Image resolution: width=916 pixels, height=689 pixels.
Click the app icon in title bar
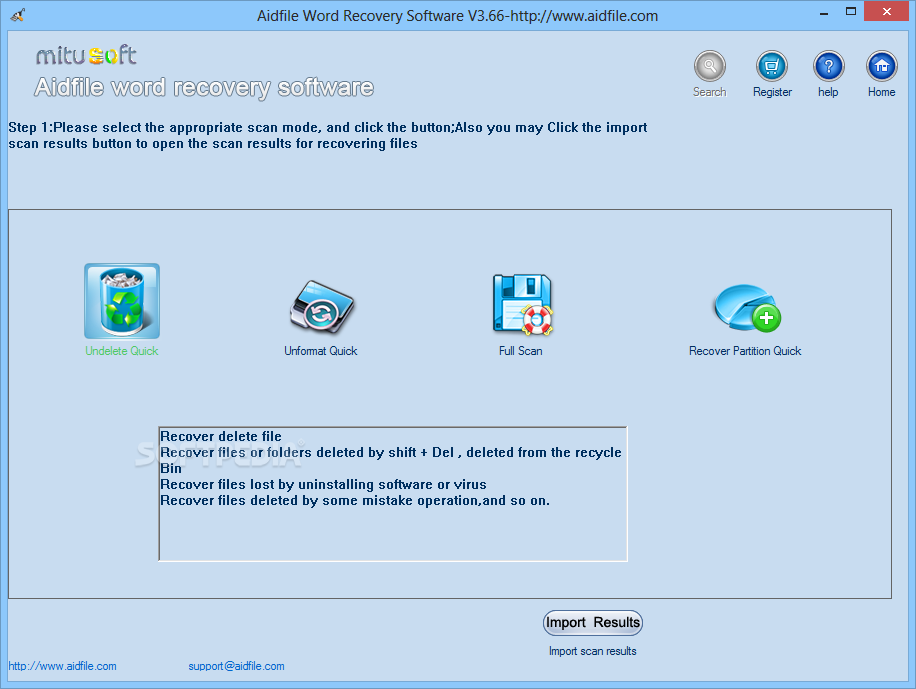click(17, 15)
